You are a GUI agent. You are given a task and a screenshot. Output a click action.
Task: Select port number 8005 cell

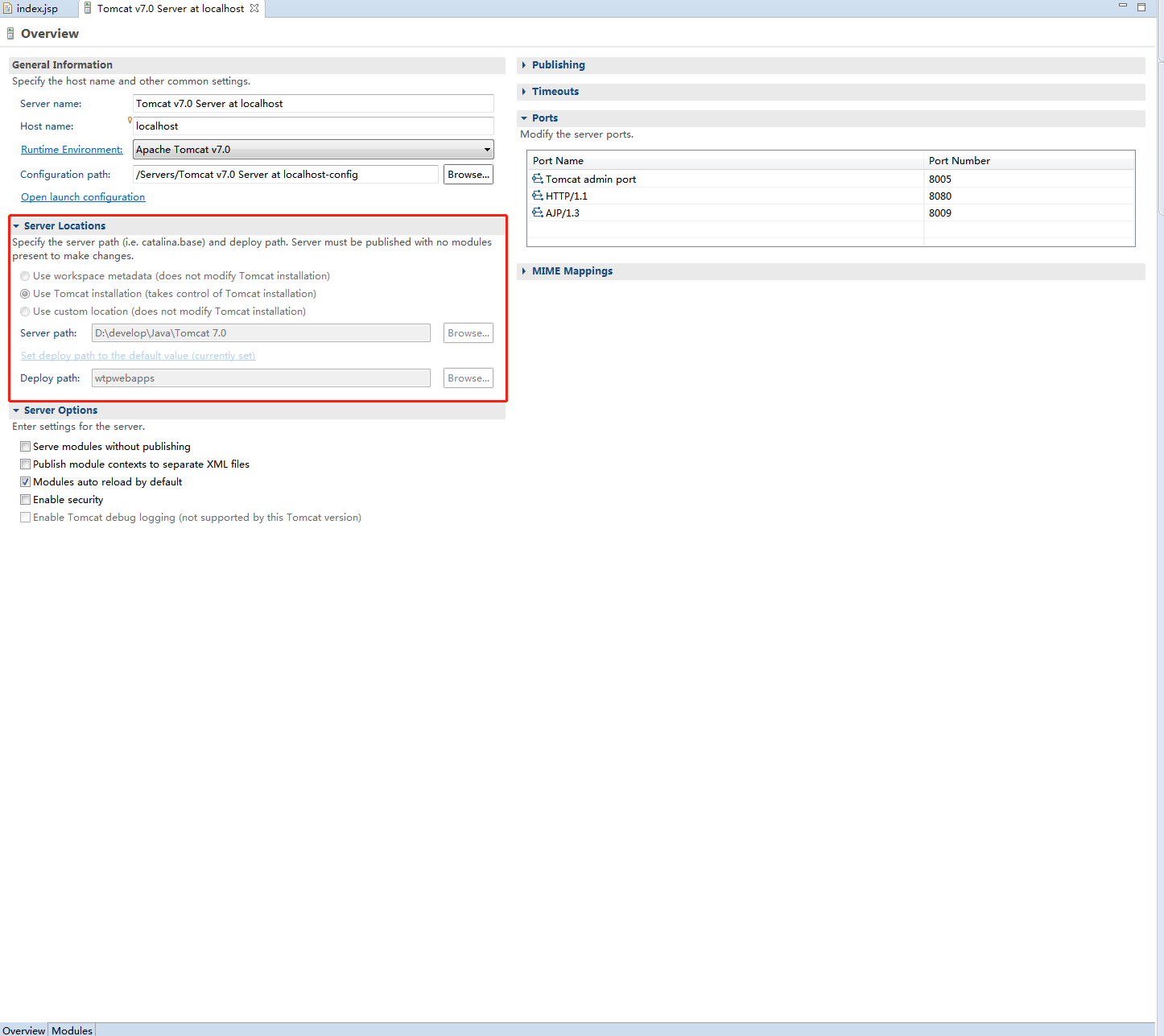940,179
